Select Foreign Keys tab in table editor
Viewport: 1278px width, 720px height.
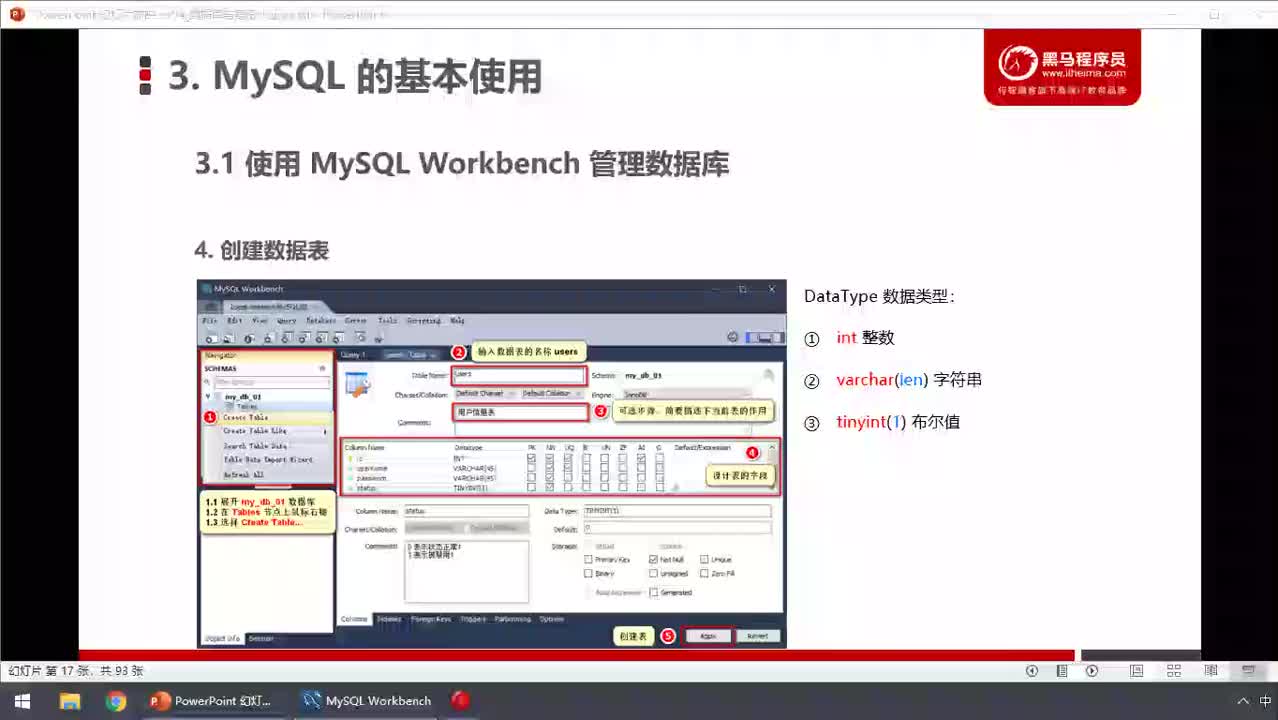pos(431,619)
